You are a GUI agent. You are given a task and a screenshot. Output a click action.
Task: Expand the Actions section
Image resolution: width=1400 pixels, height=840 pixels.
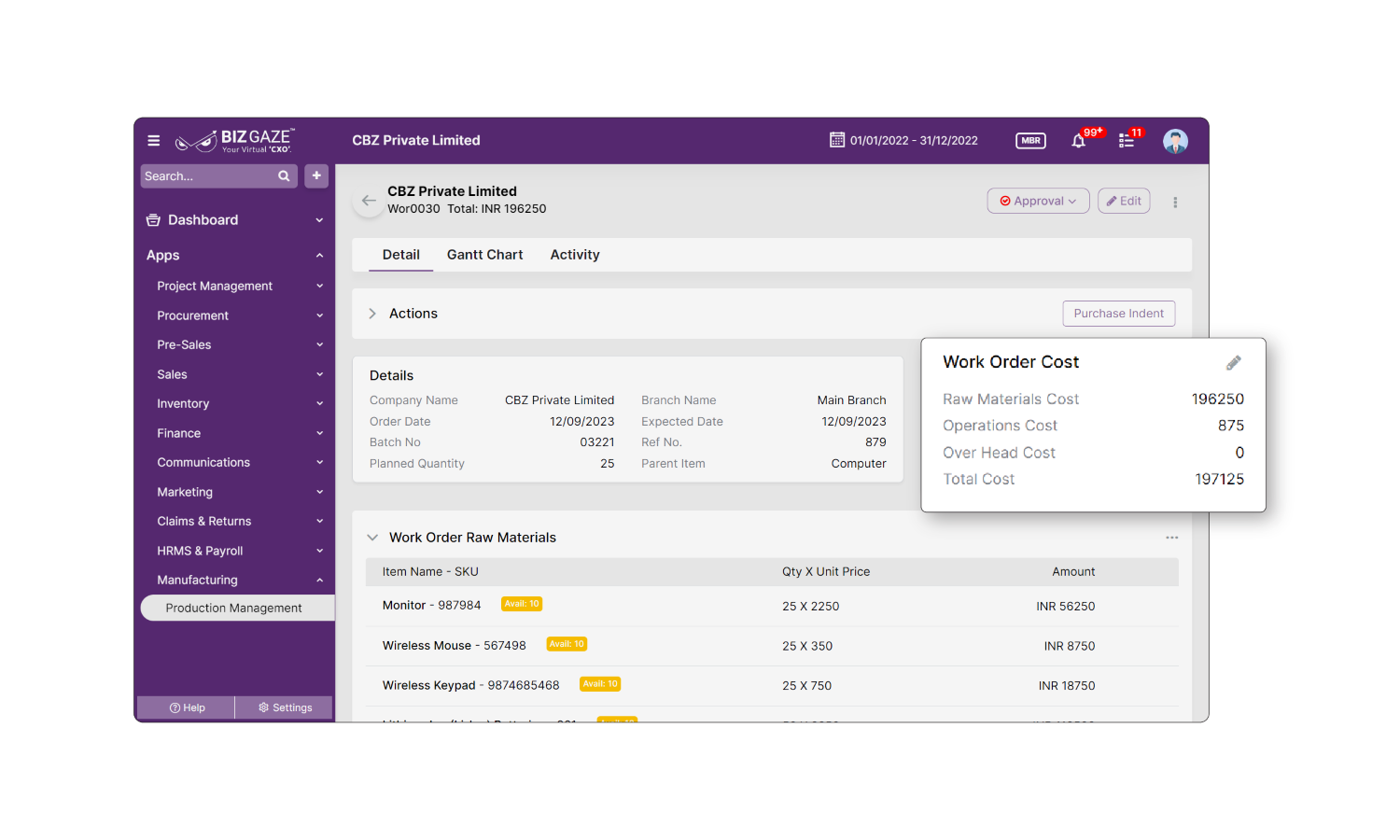pos(371,314)
